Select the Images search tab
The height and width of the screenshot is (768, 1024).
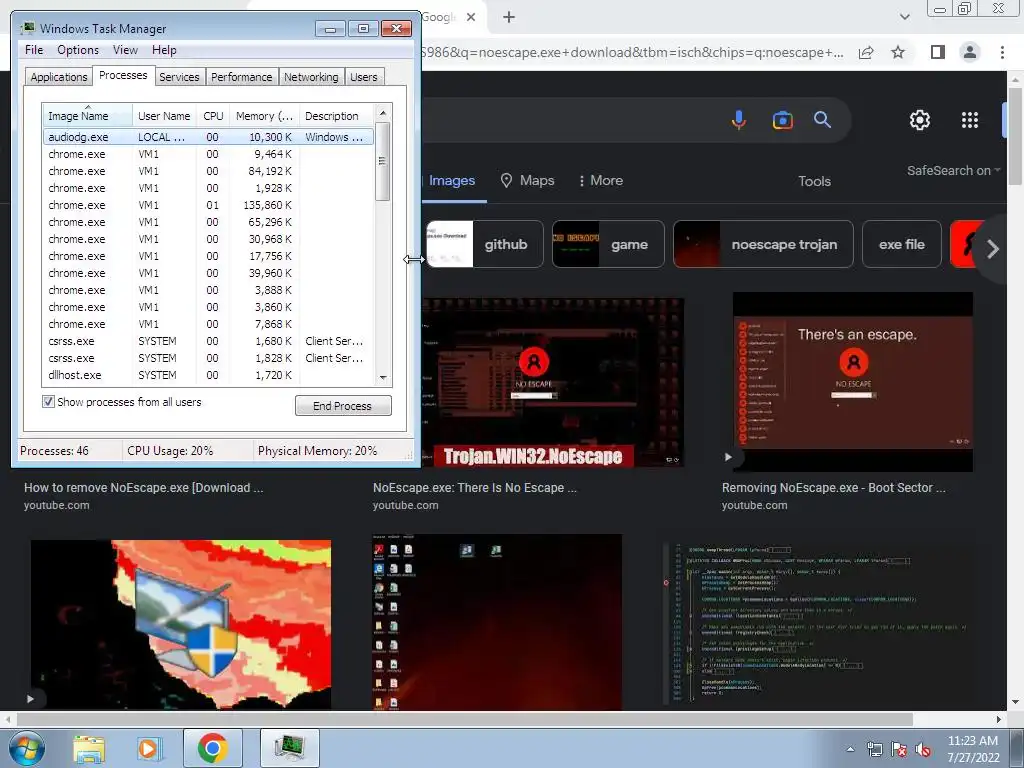point(452,180)
